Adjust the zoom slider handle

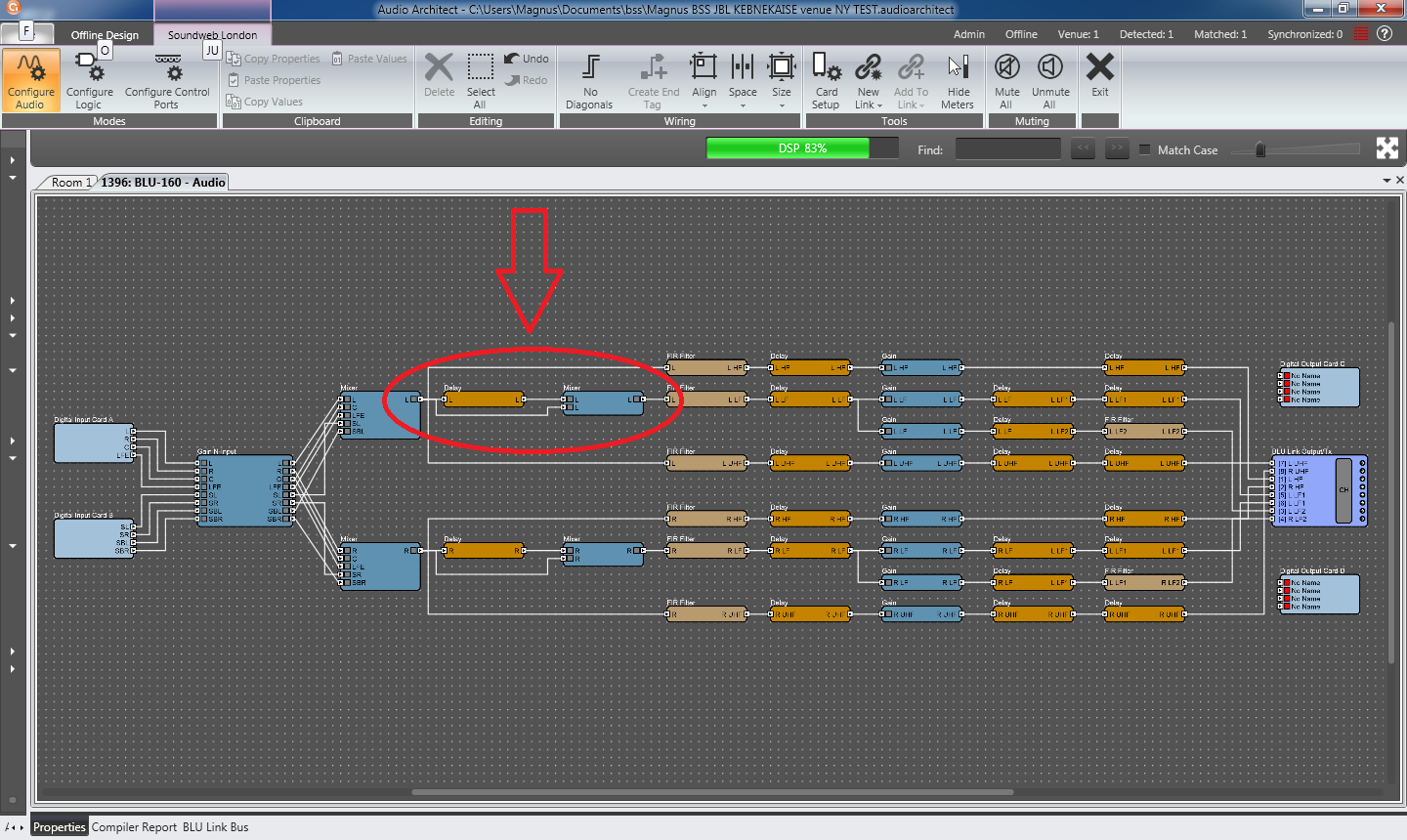(x=1260, y=149)
